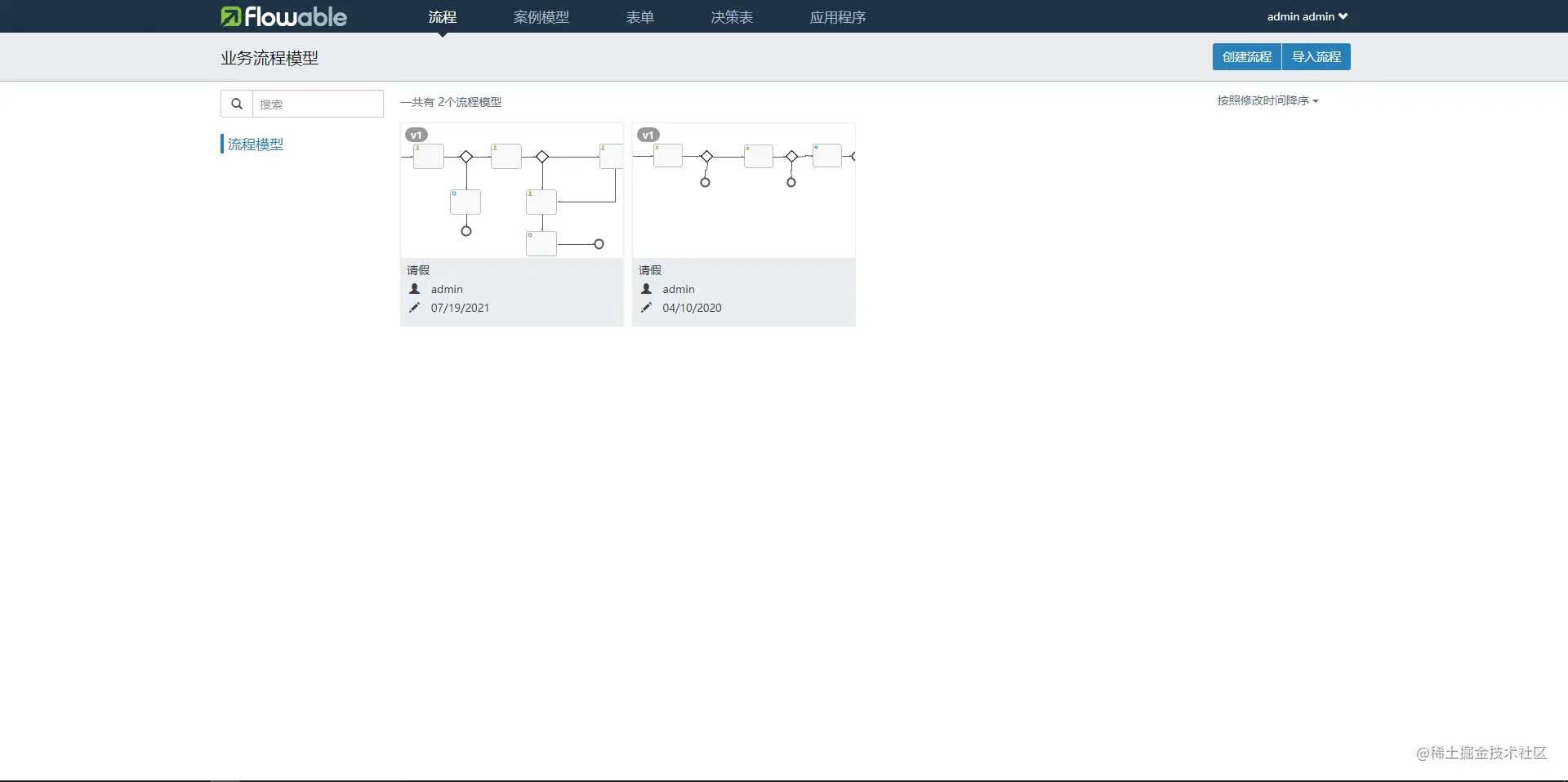This screenshot has height=782, width=1568.
Task: Select 流程模型 in the sidebar
Action: (x=256, y=144)
